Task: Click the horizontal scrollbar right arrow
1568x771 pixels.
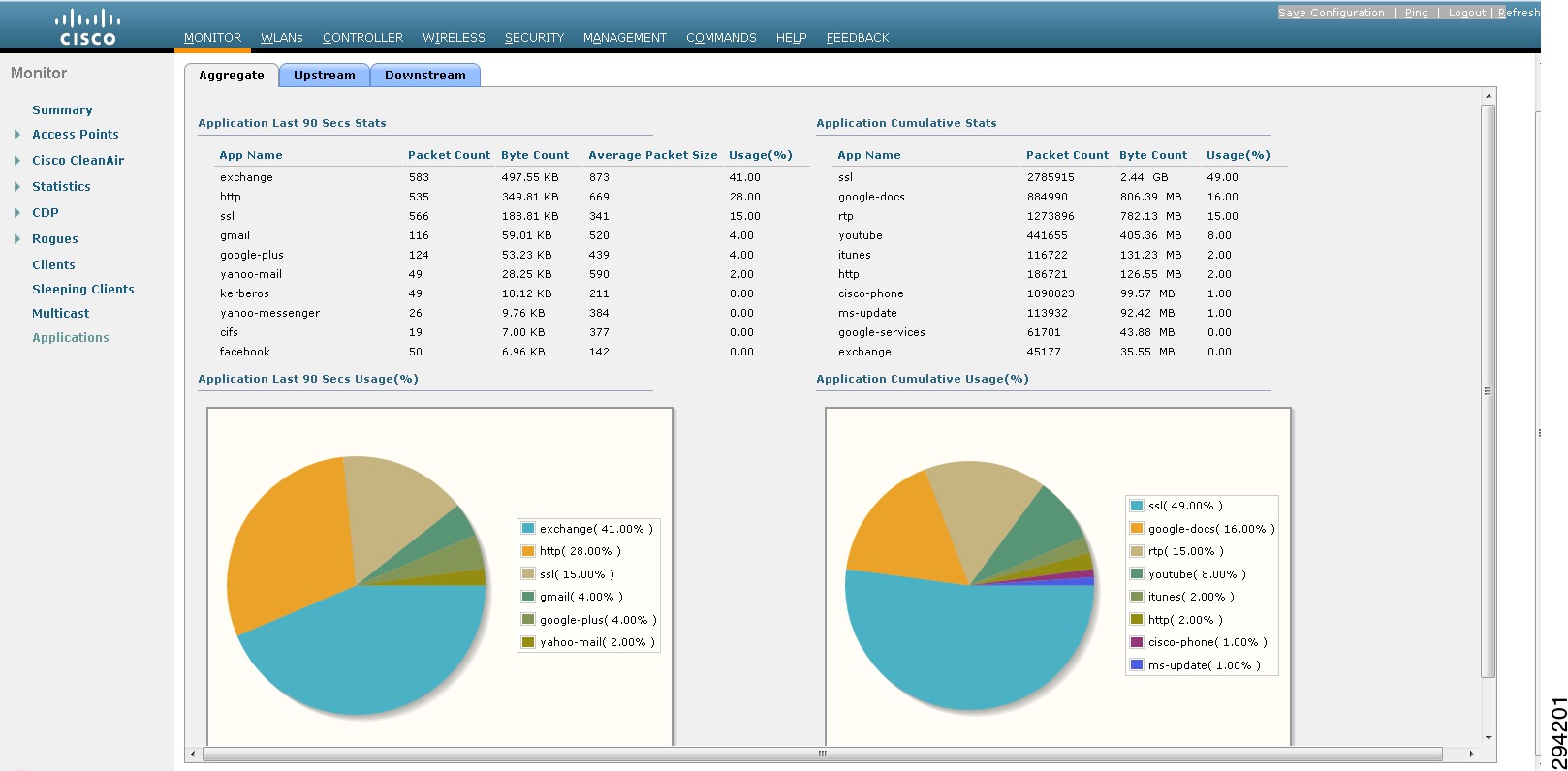Action: click(x=1471, y=754)
